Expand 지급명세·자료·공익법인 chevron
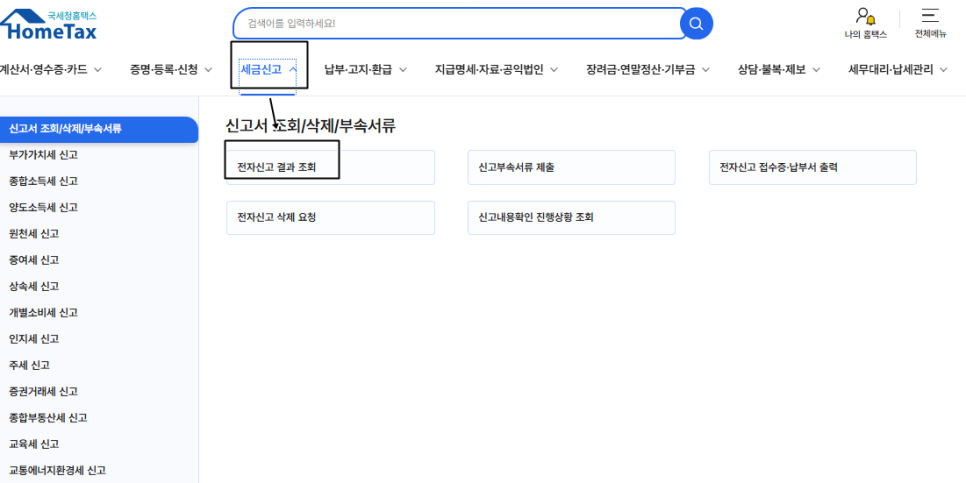This screenshot has width=966, height=483. coord(554,70)
